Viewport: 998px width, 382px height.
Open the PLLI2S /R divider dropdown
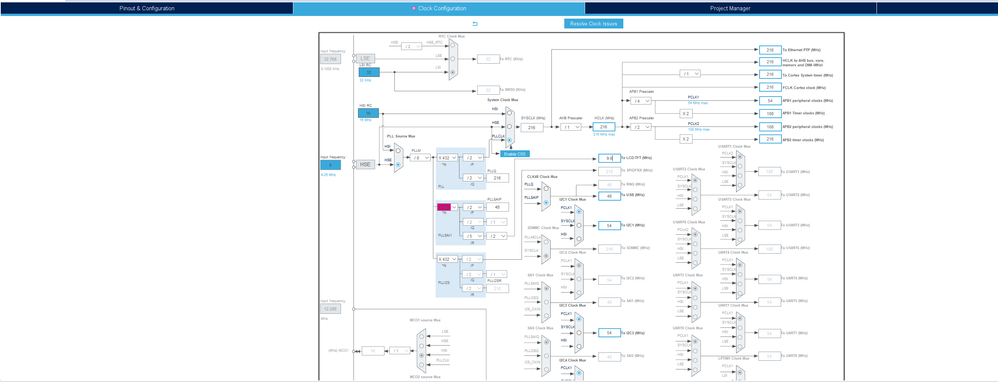click(473, 288)
